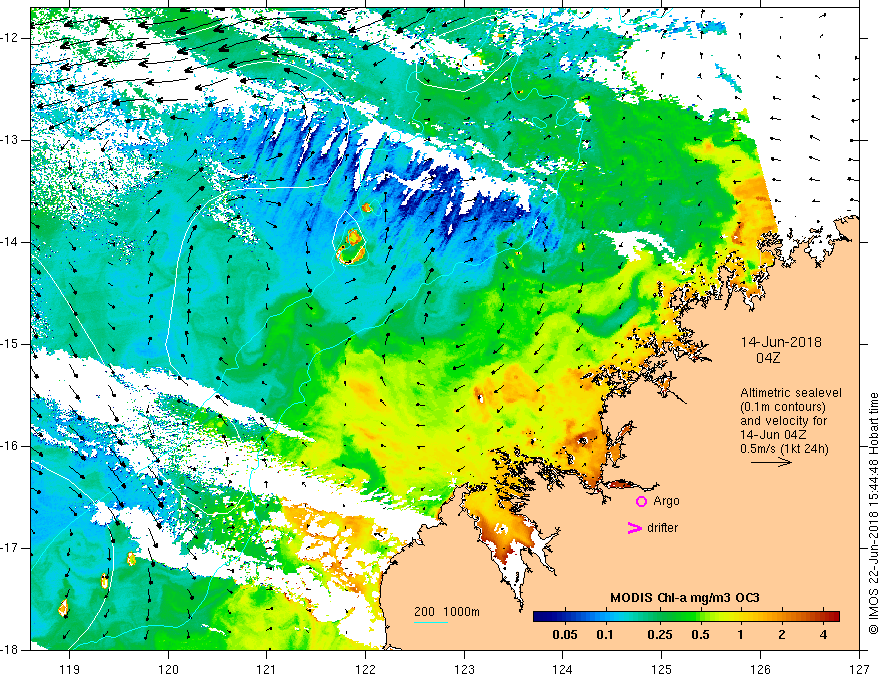Click longitude axis label "123"
Screen dimensions: 880x680
click(x=464, y=669)
